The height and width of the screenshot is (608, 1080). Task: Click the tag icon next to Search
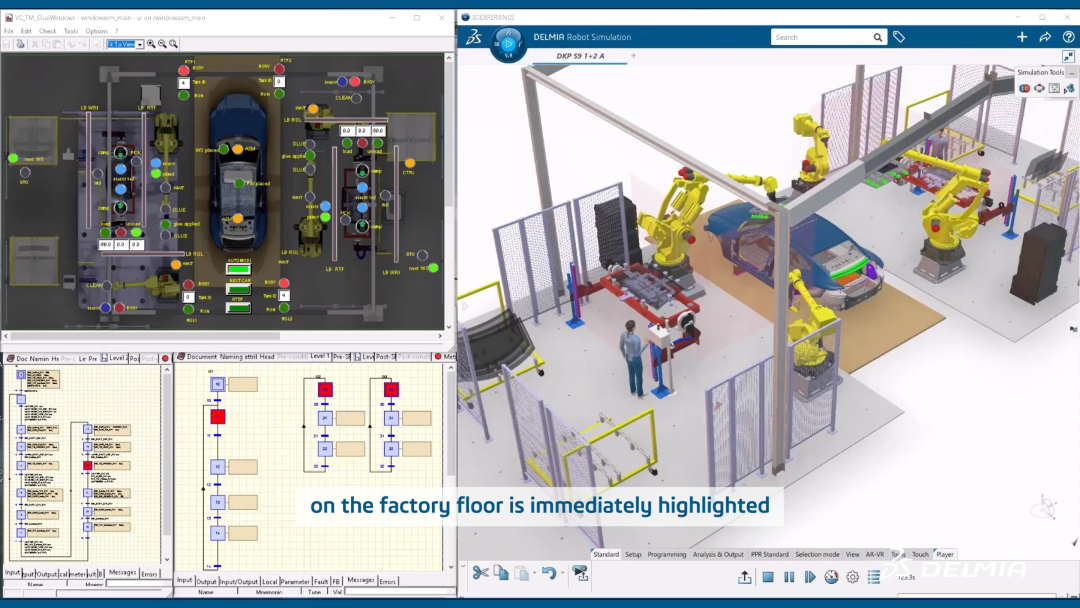(x=899, y=37)
